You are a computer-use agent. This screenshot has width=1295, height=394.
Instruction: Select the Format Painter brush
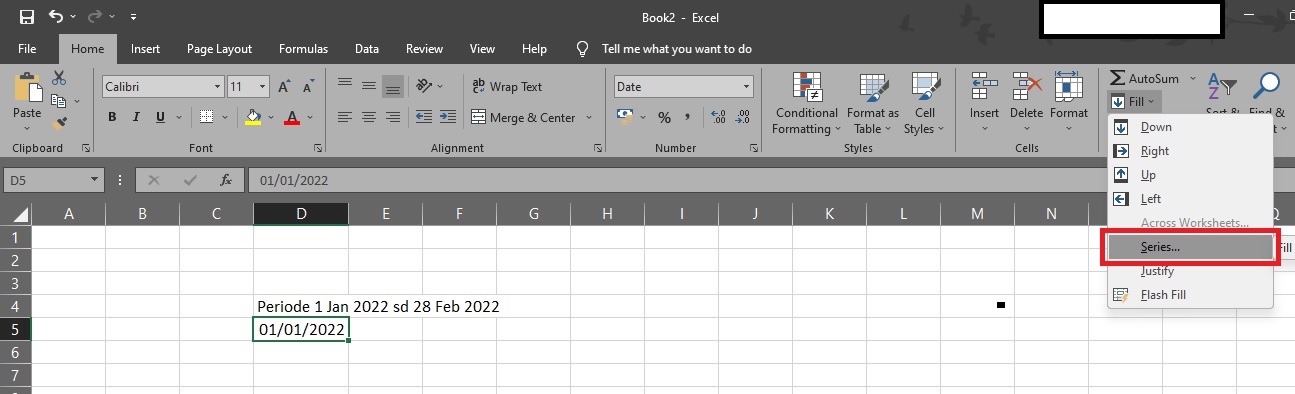59,124
